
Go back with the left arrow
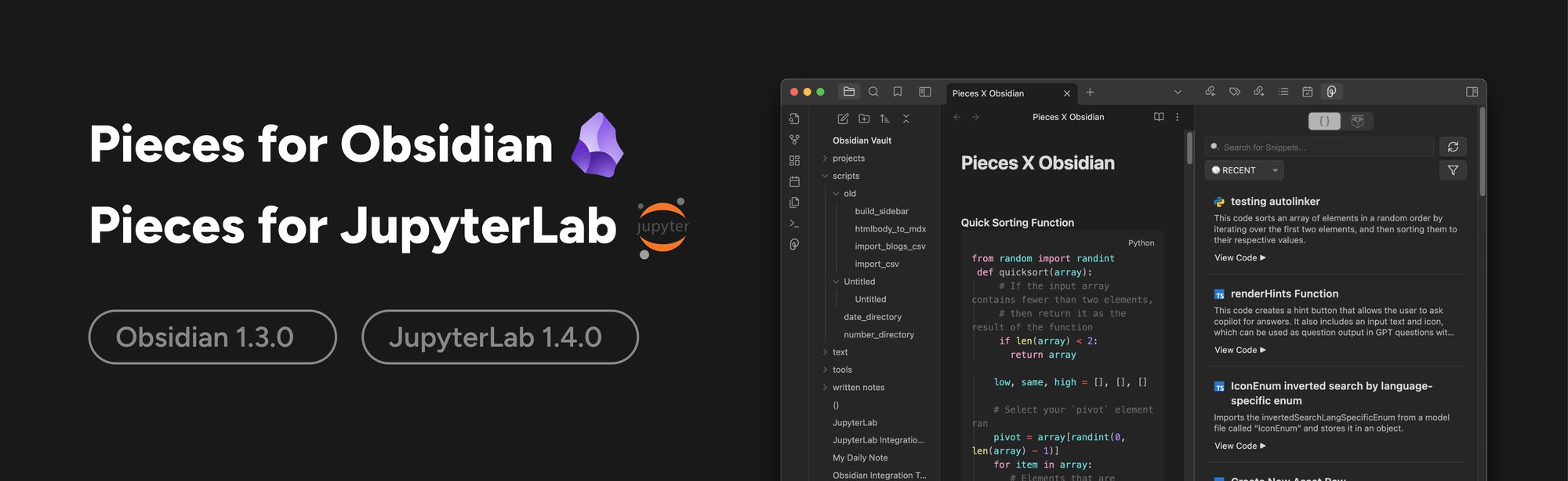956,117
